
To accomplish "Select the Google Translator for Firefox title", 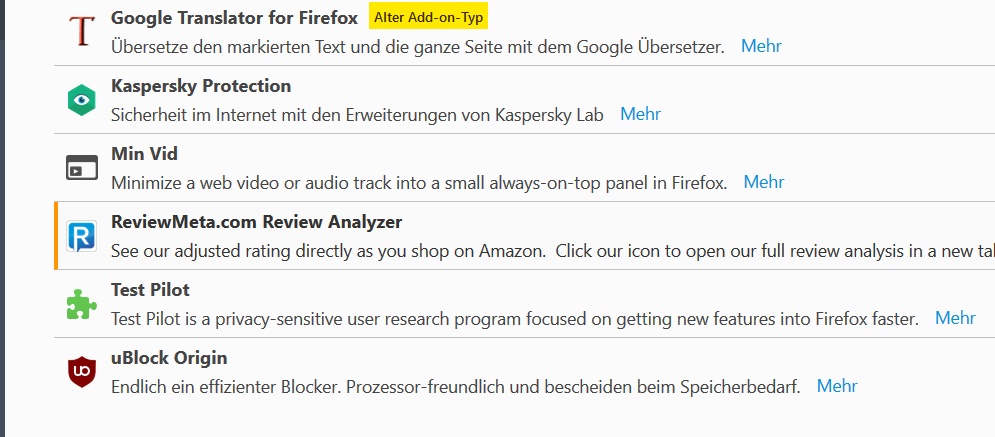I will [x=234, y=18].
